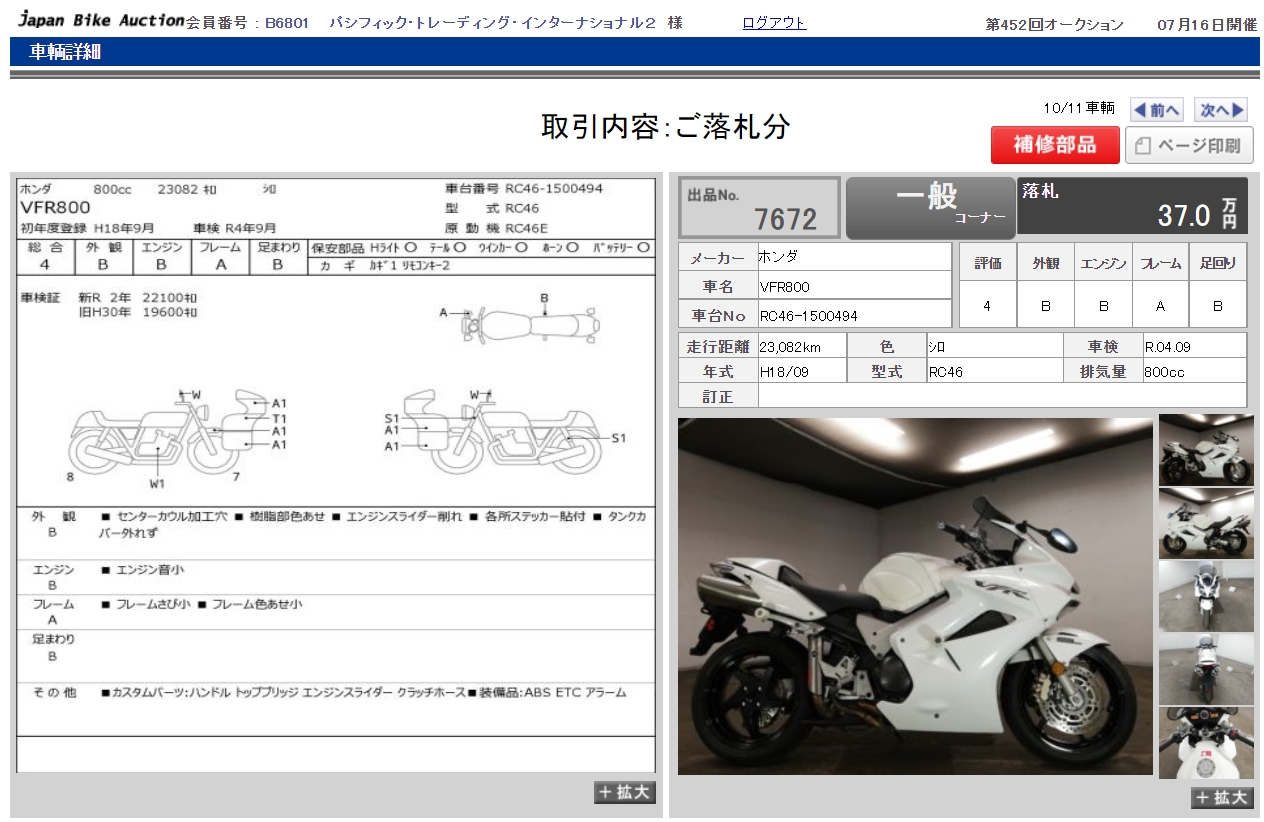
Task: Click the lot number 7672
Action: (786, 219)
